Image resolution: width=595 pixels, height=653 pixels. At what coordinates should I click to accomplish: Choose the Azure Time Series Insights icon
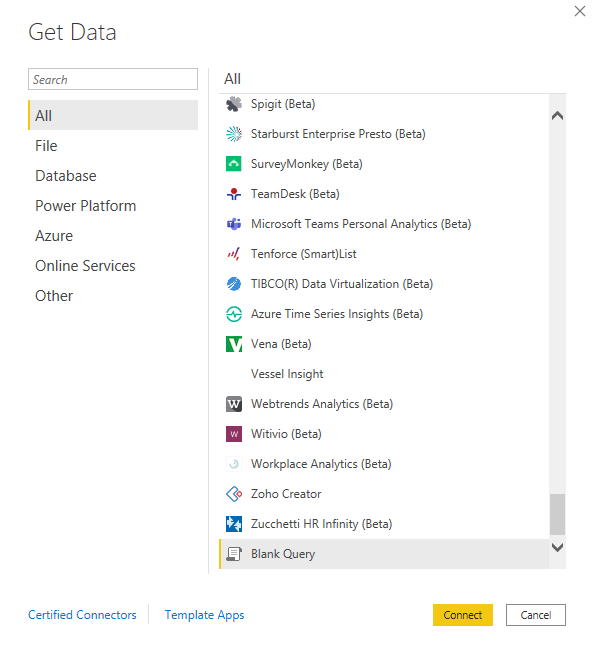coord(234,314)
